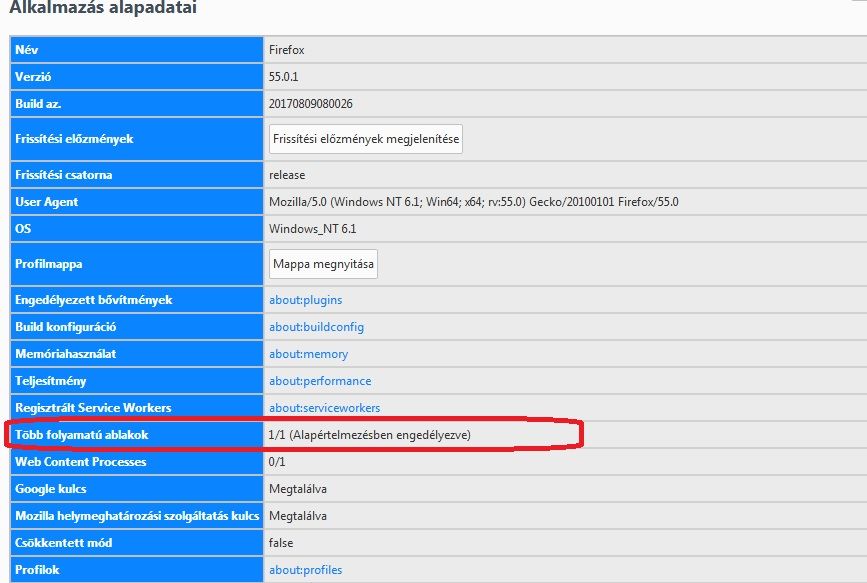Click the Google kulcs label
The height and width of the screenshot is (583, 867).
pyautogui.click(x=51, y=489)
